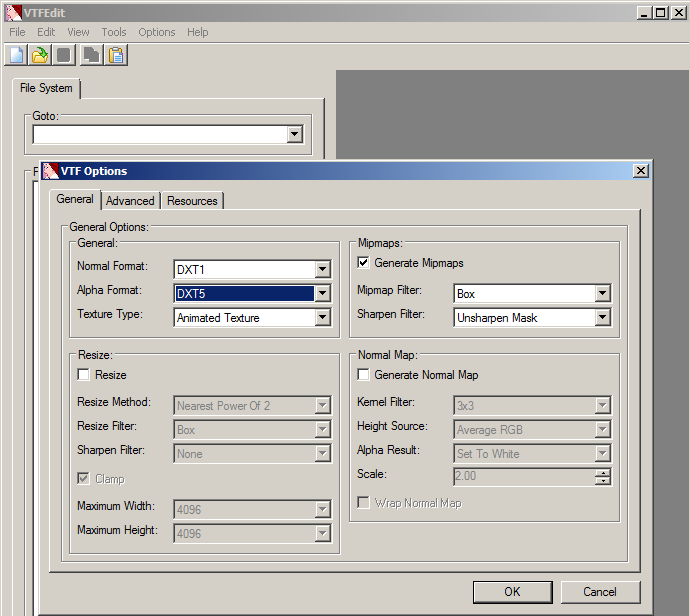Expand the Texture Type dropdown
The width and height of the screenshot is (690, 616).
pyautogui.click(x=322, y=318)
